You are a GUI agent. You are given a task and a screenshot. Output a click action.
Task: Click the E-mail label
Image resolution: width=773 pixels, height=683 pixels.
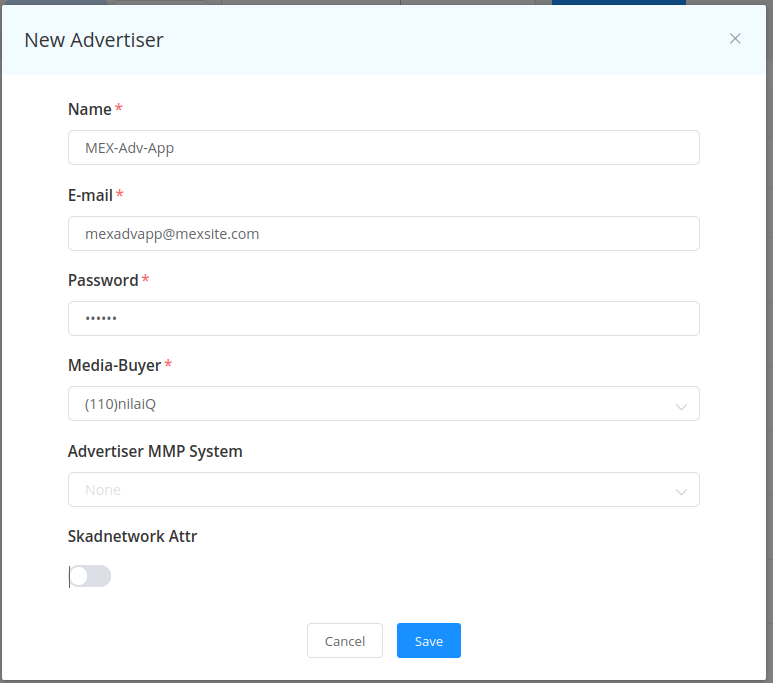[90, 195]
